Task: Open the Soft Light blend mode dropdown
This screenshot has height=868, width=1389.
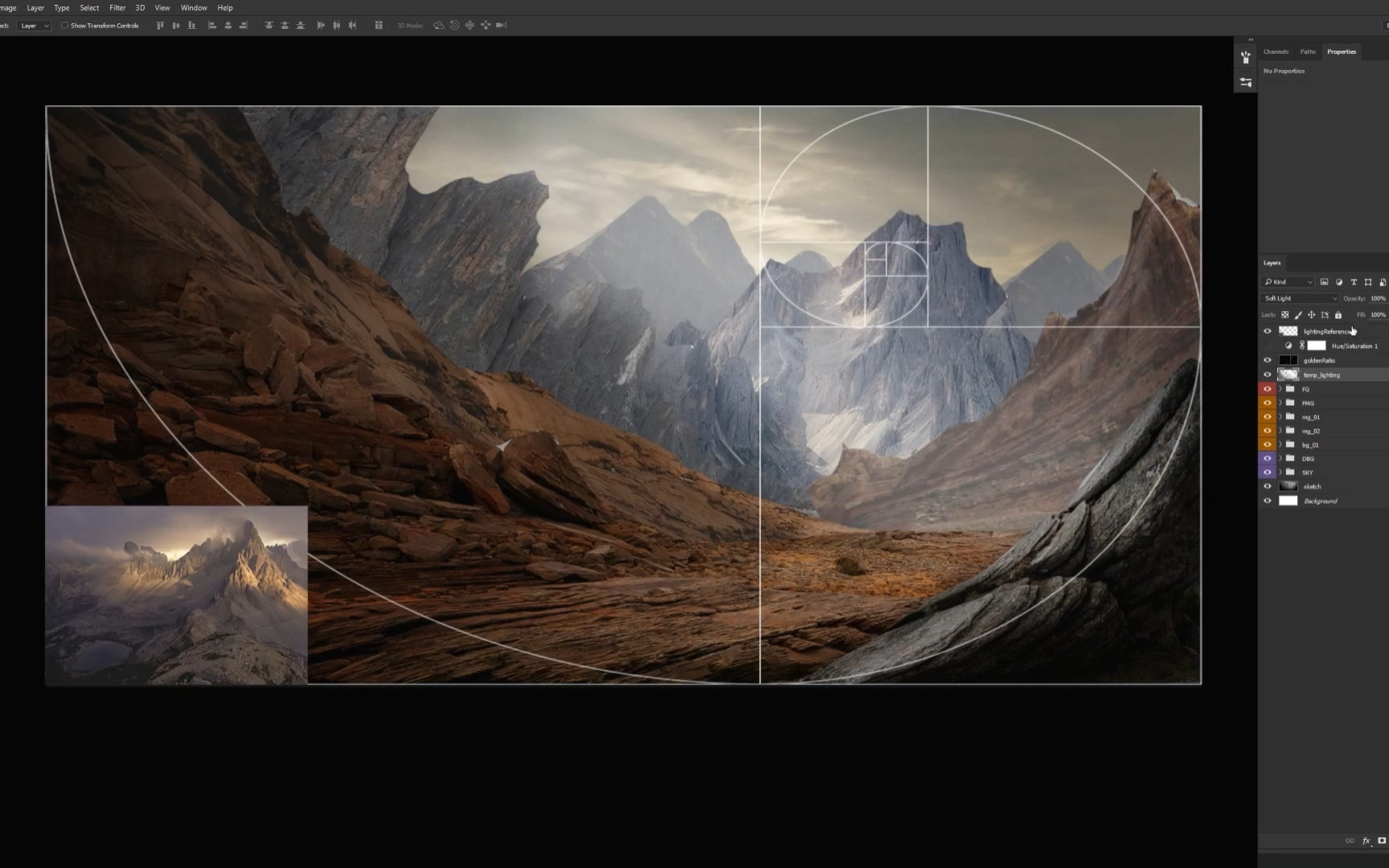Action: (x=1298, y=298)
